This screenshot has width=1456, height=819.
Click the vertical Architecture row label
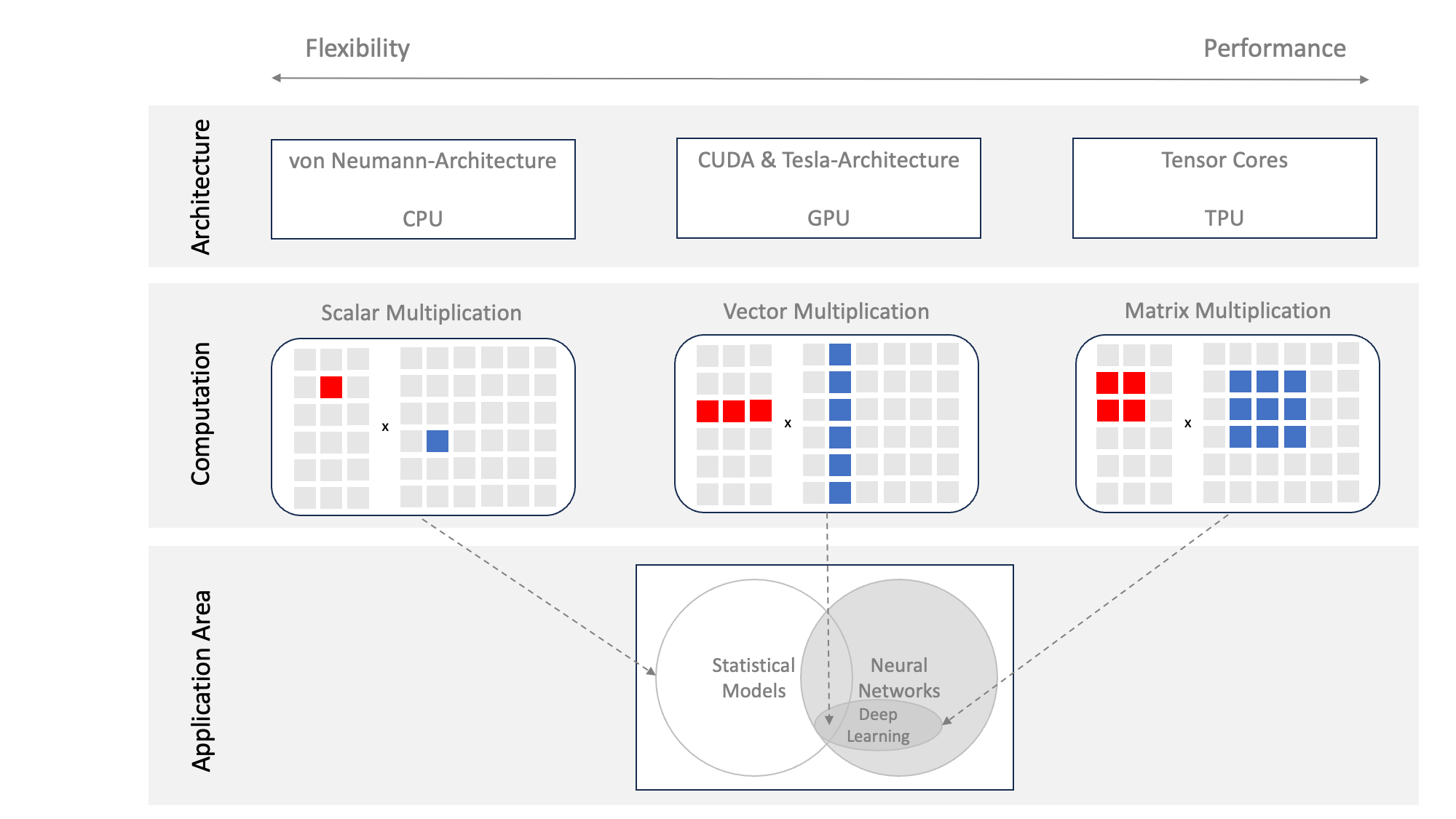click(x=200, y=187)
